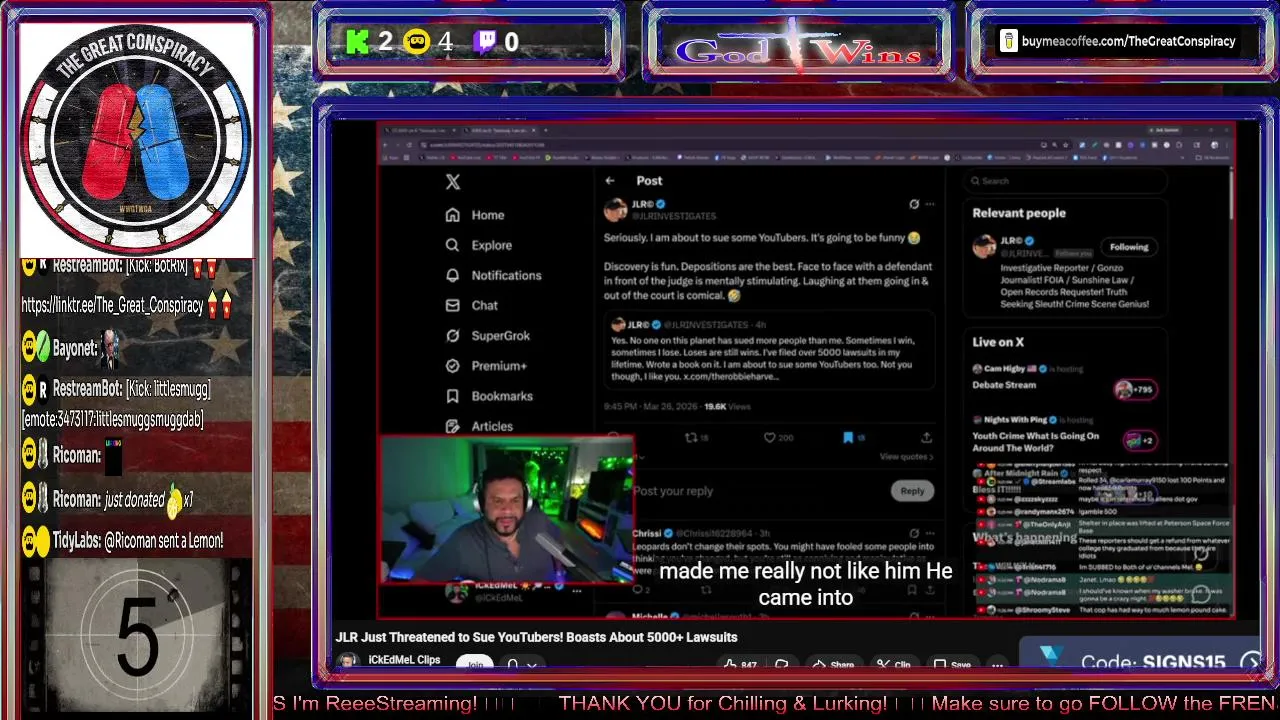Open the more menu on JLR's post
The image size is (1280, 720).
pos(930,204)
